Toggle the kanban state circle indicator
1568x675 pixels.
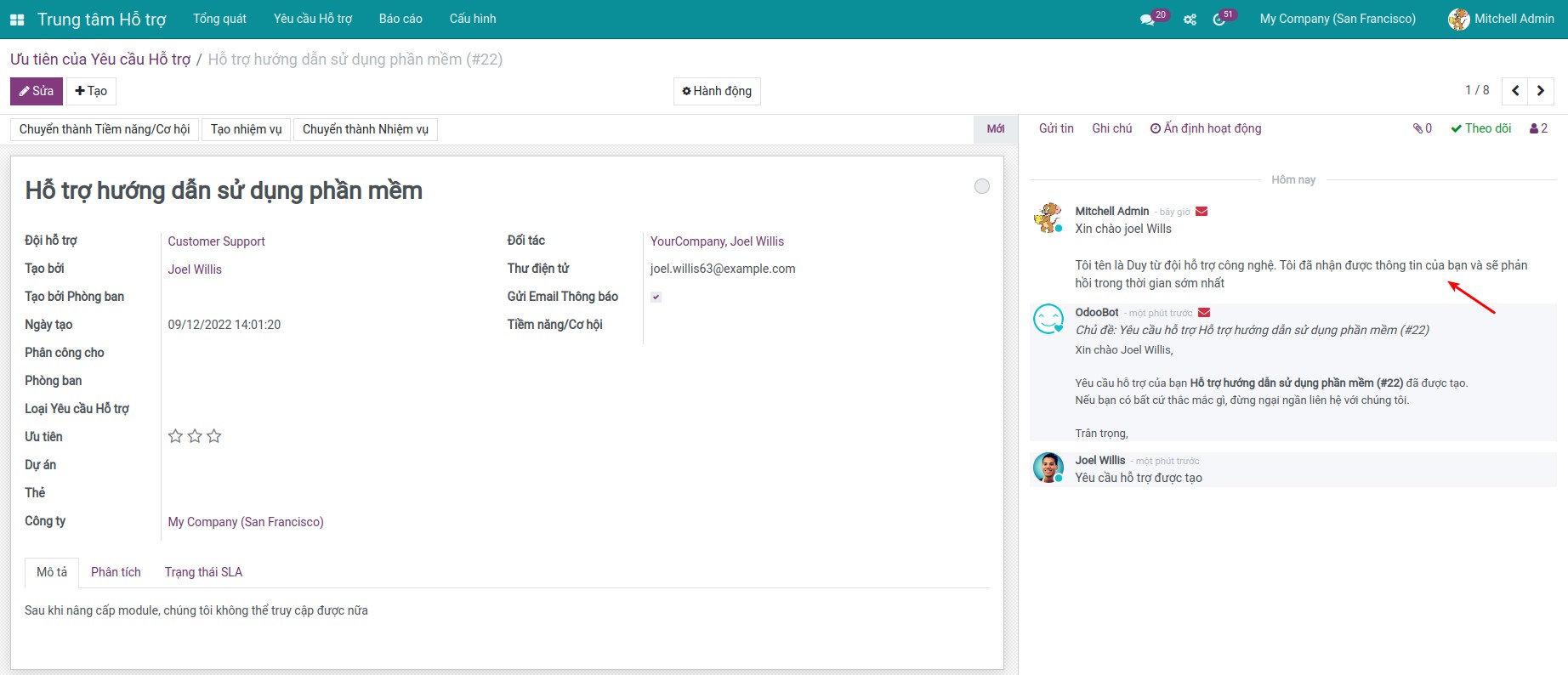pos(982,186)
